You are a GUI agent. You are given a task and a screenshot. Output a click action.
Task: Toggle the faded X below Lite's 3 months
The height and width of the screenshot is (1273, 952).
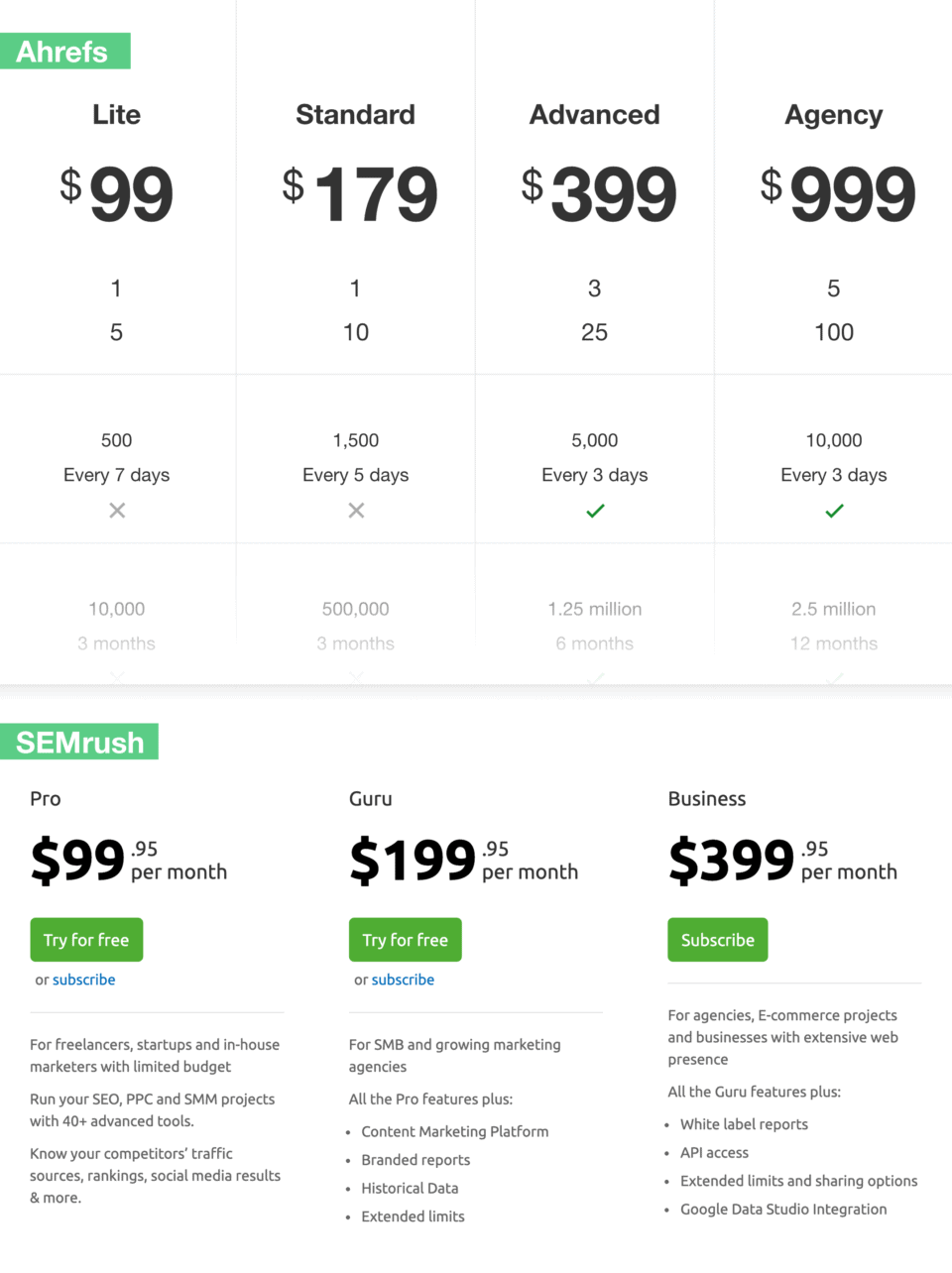coord(116,678)
